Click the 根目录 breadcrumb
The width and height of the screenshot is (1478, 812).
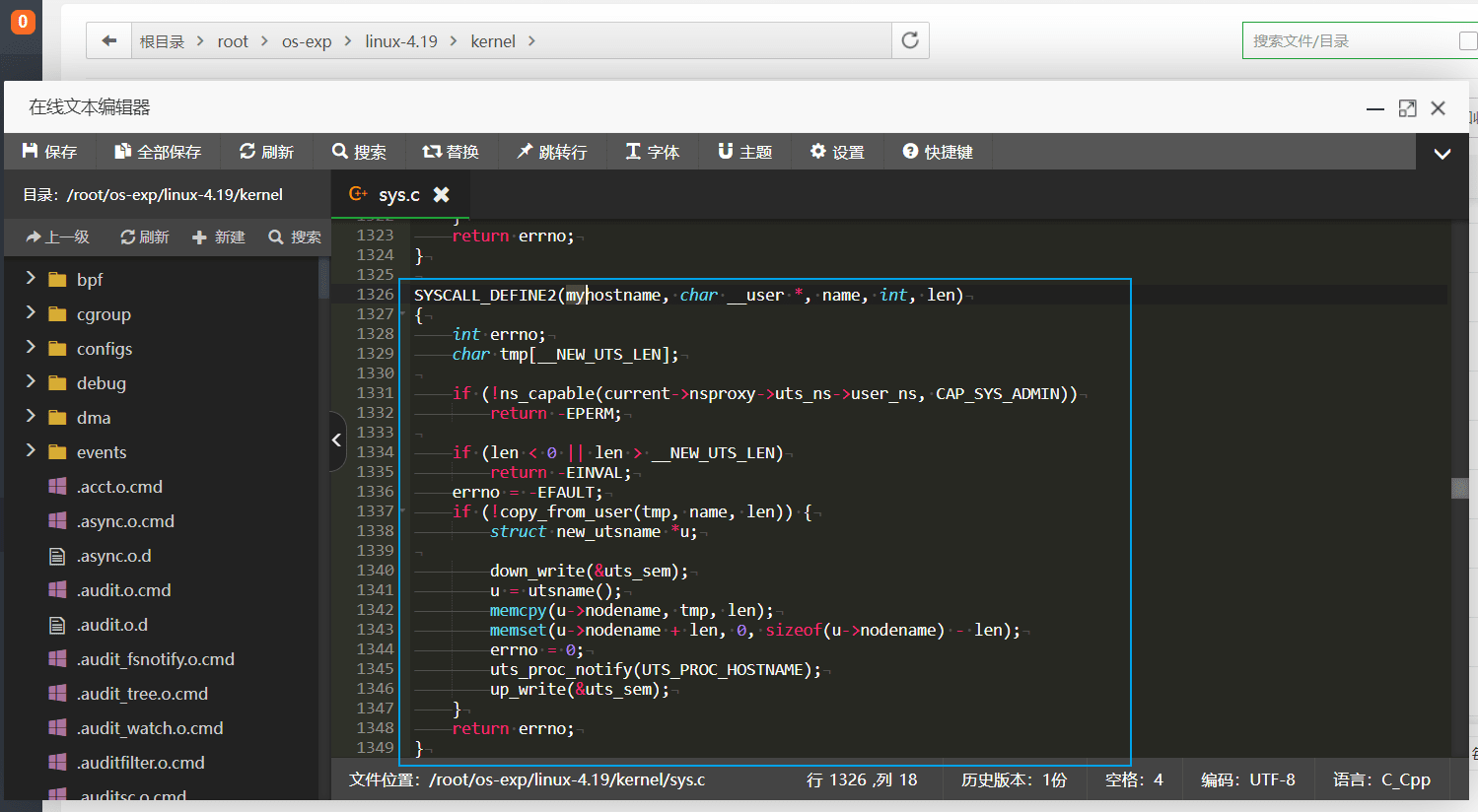[x=162, y=41]
